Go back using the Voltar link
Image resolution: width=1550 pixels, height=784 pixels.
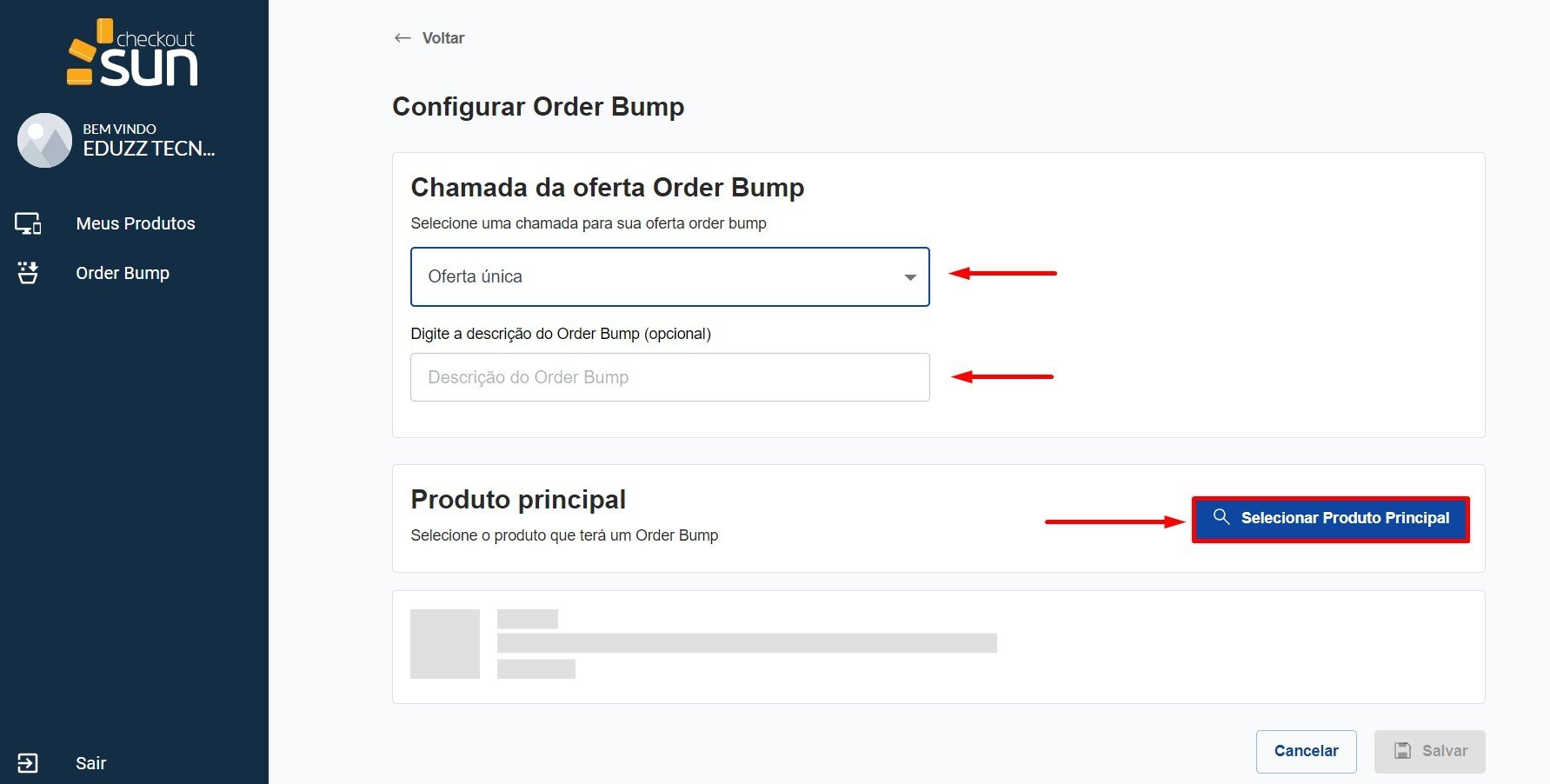click(443, 38)
